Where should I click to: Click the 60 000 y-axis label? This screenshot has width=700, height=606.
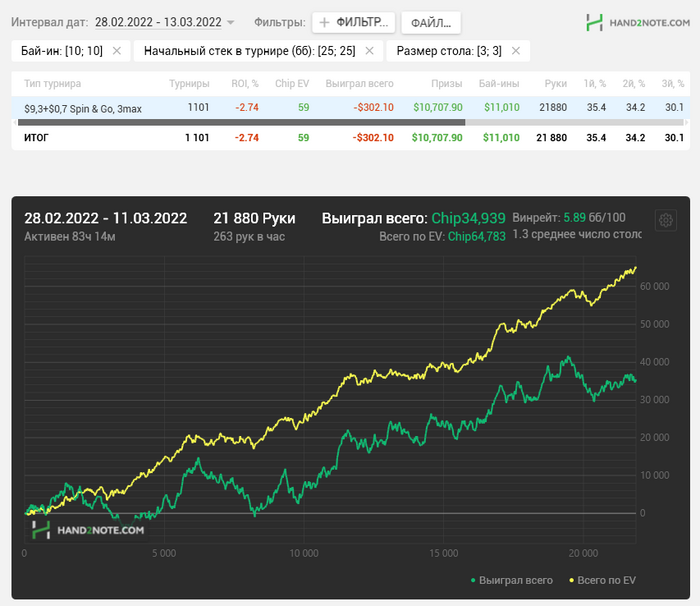654,286
